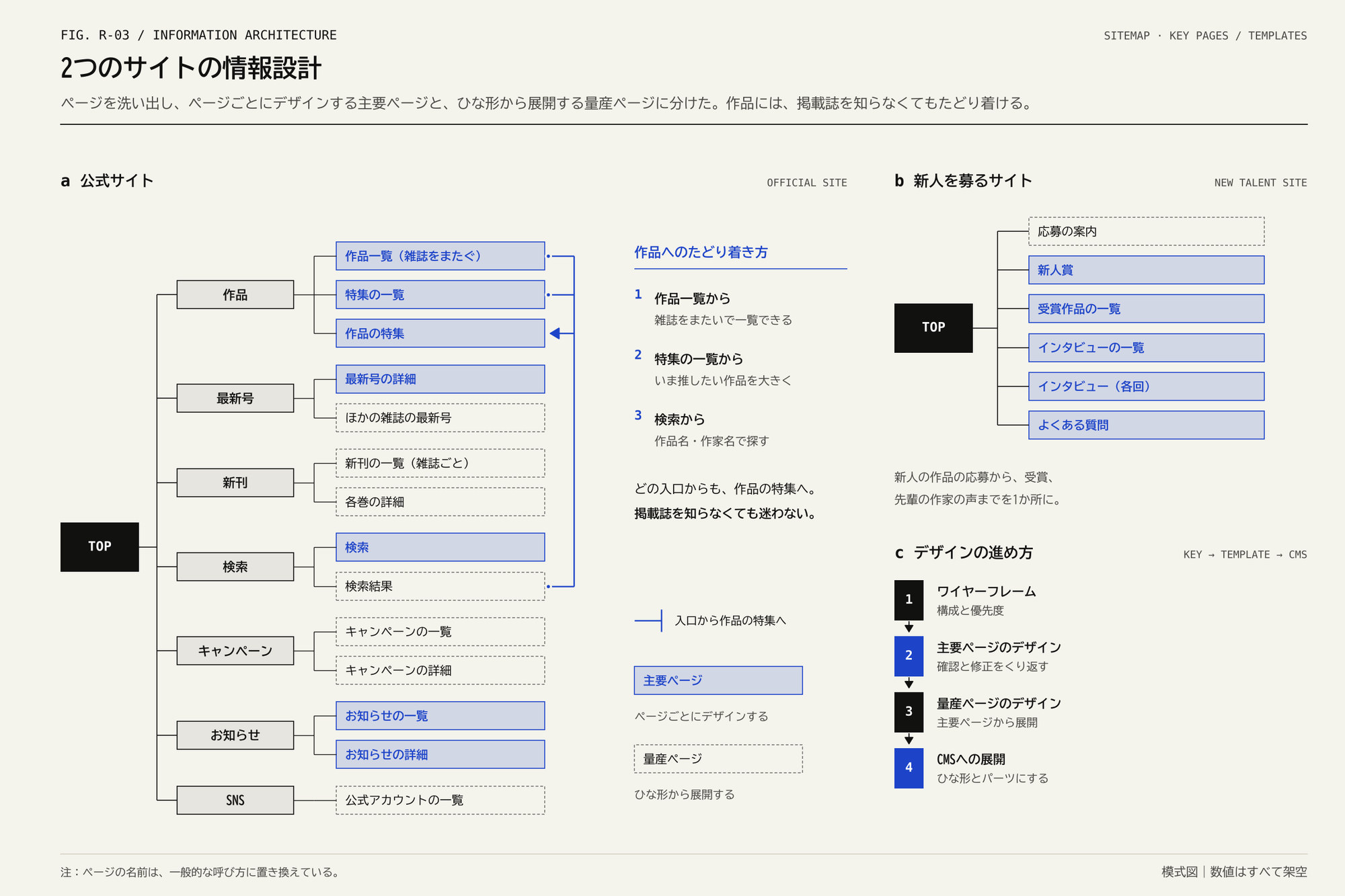The image size is (1345, 896).
Task: Click the dashed ほかの雑誌の最新号 box
Action: point(440,417)
